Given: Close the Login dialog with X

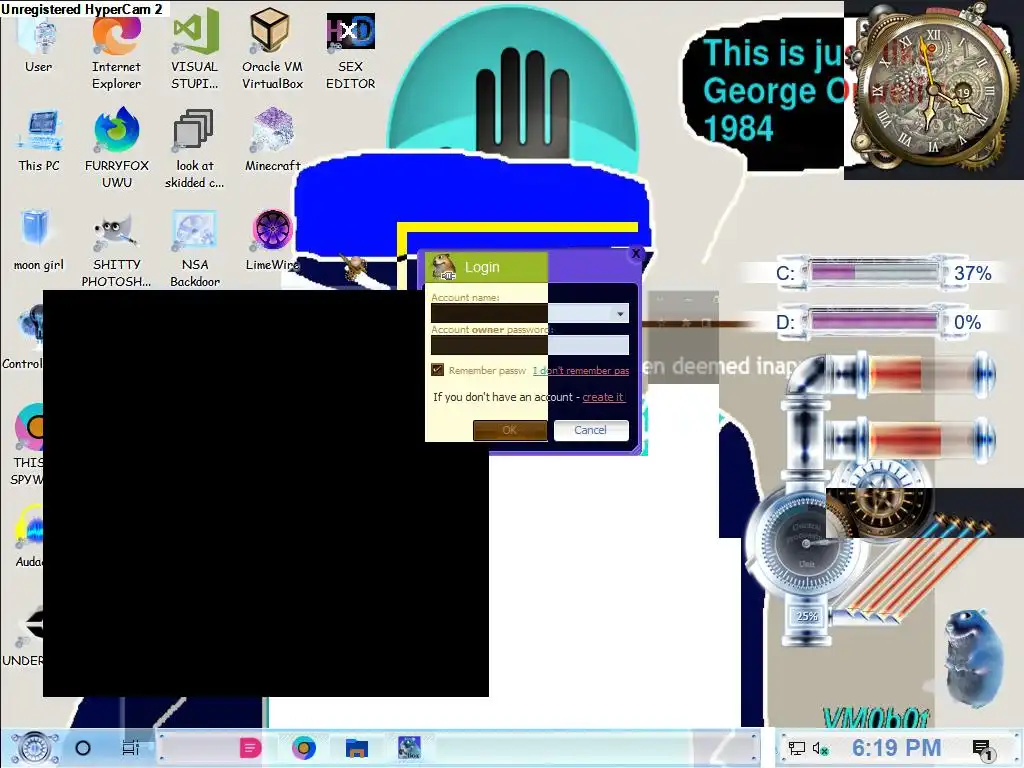Looking at the screenshot, I should click(x=635, y=254).
